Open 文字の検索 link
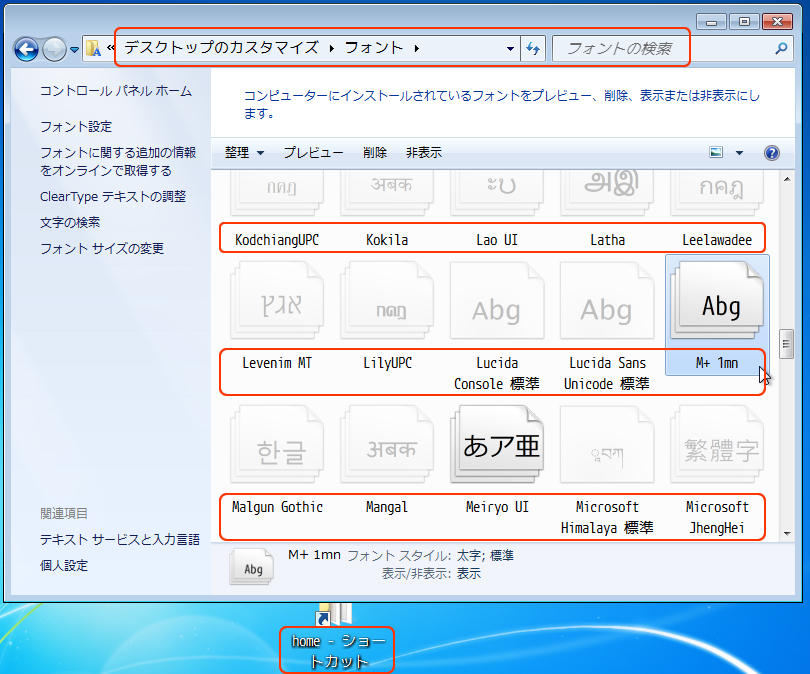This screenshot has width=810, height=674. [70, 223]
